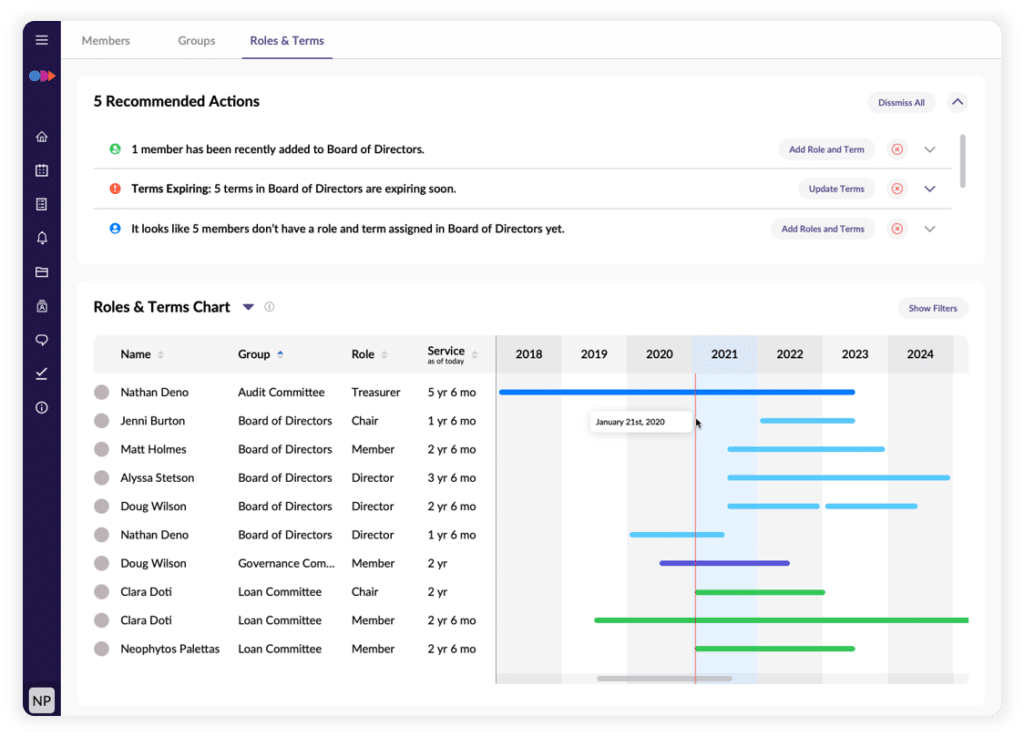Viewport: 1024px width, 737px height.
Task: Open the hamburger menu in sidebar
Action: point(41,40)
